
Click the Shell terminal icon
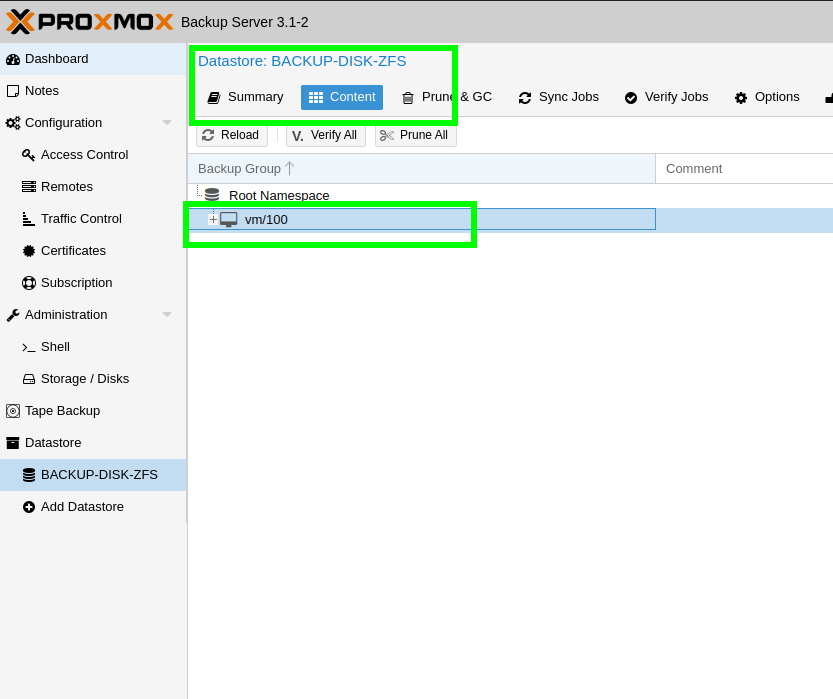29,347
